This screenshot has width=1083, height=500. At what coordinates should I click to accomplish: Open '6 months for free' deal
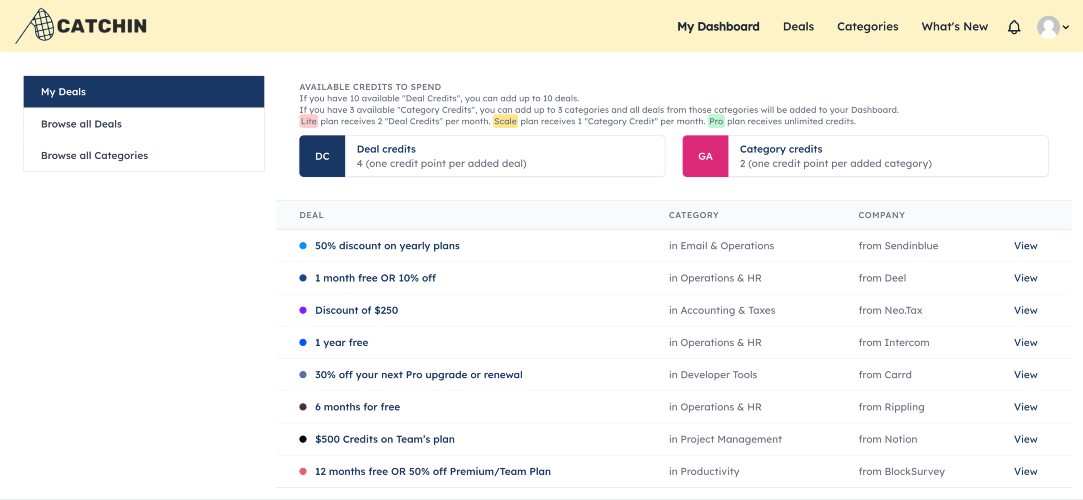coord(357,407)
